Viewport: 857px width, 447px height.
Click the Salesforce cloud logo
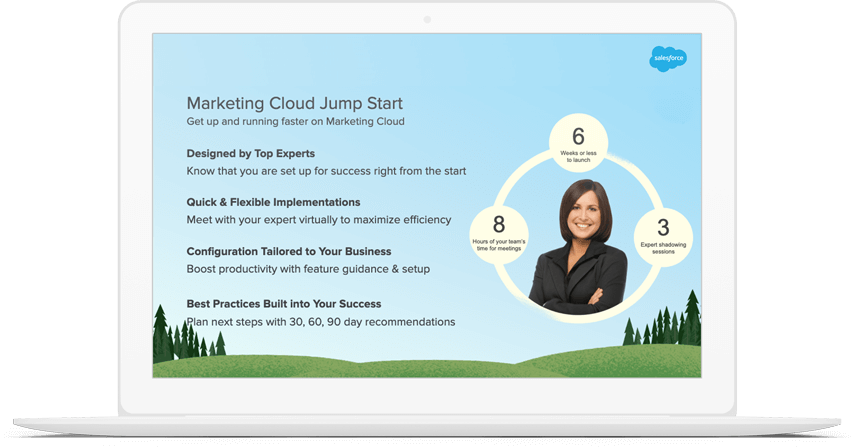coord(668,58)
